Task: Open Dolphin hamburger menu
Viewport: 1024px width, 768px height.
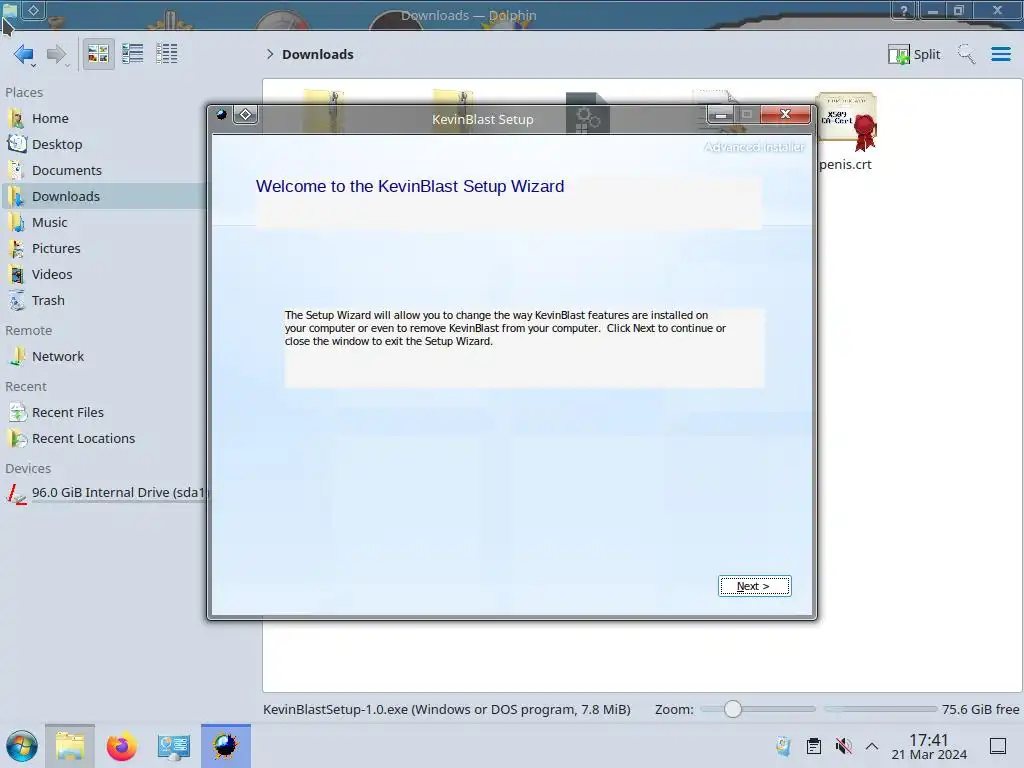Action: (1000, 54)
